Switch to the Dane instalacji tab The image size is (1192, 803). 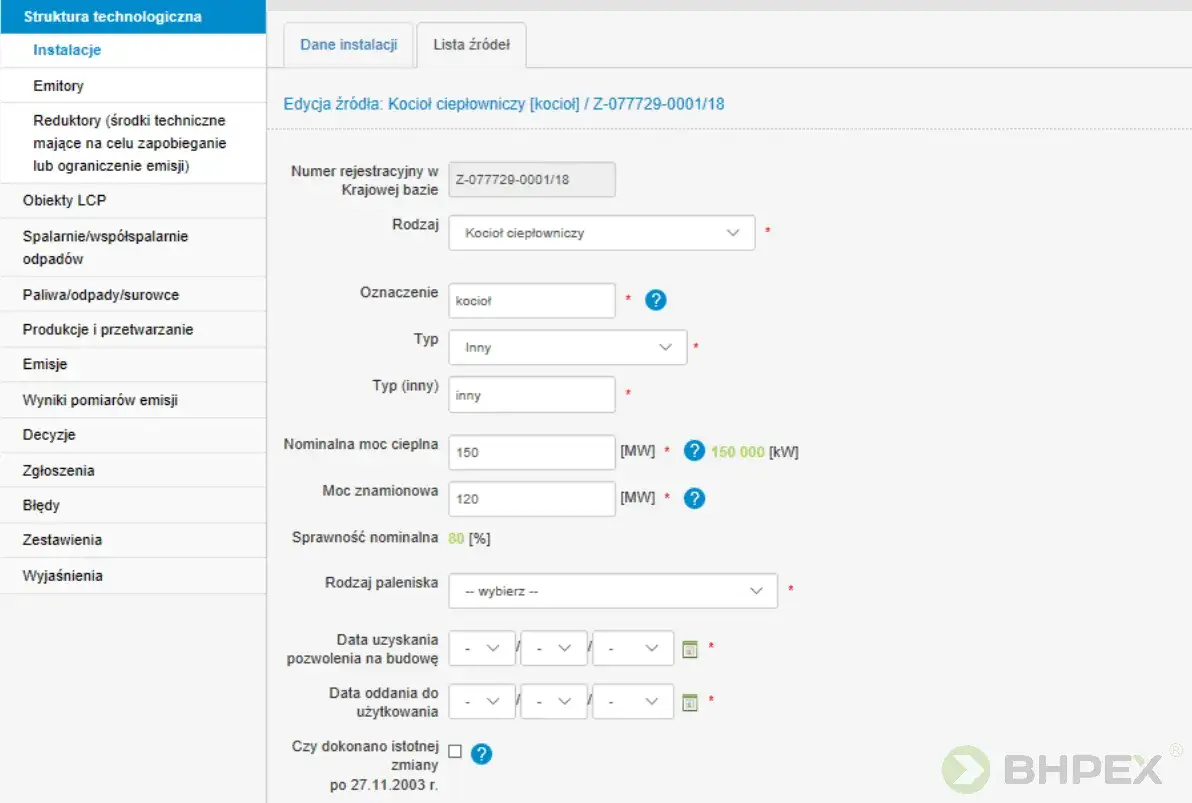348,45
